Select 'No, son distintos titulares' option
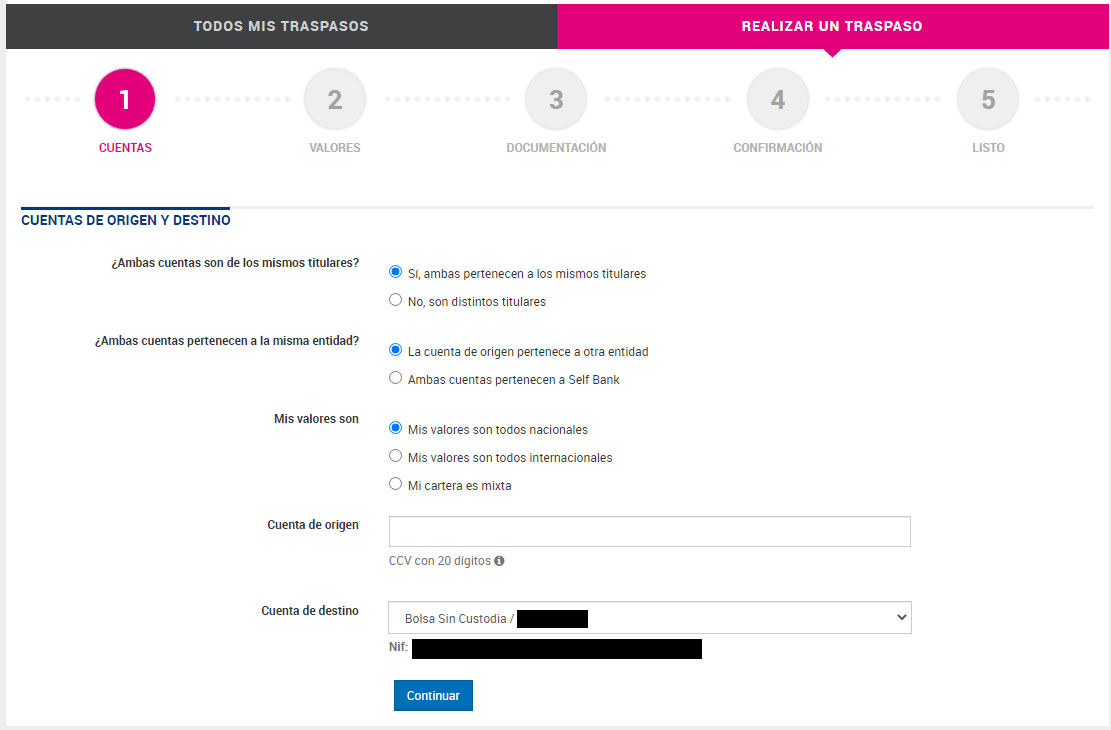 coord(396,300)
